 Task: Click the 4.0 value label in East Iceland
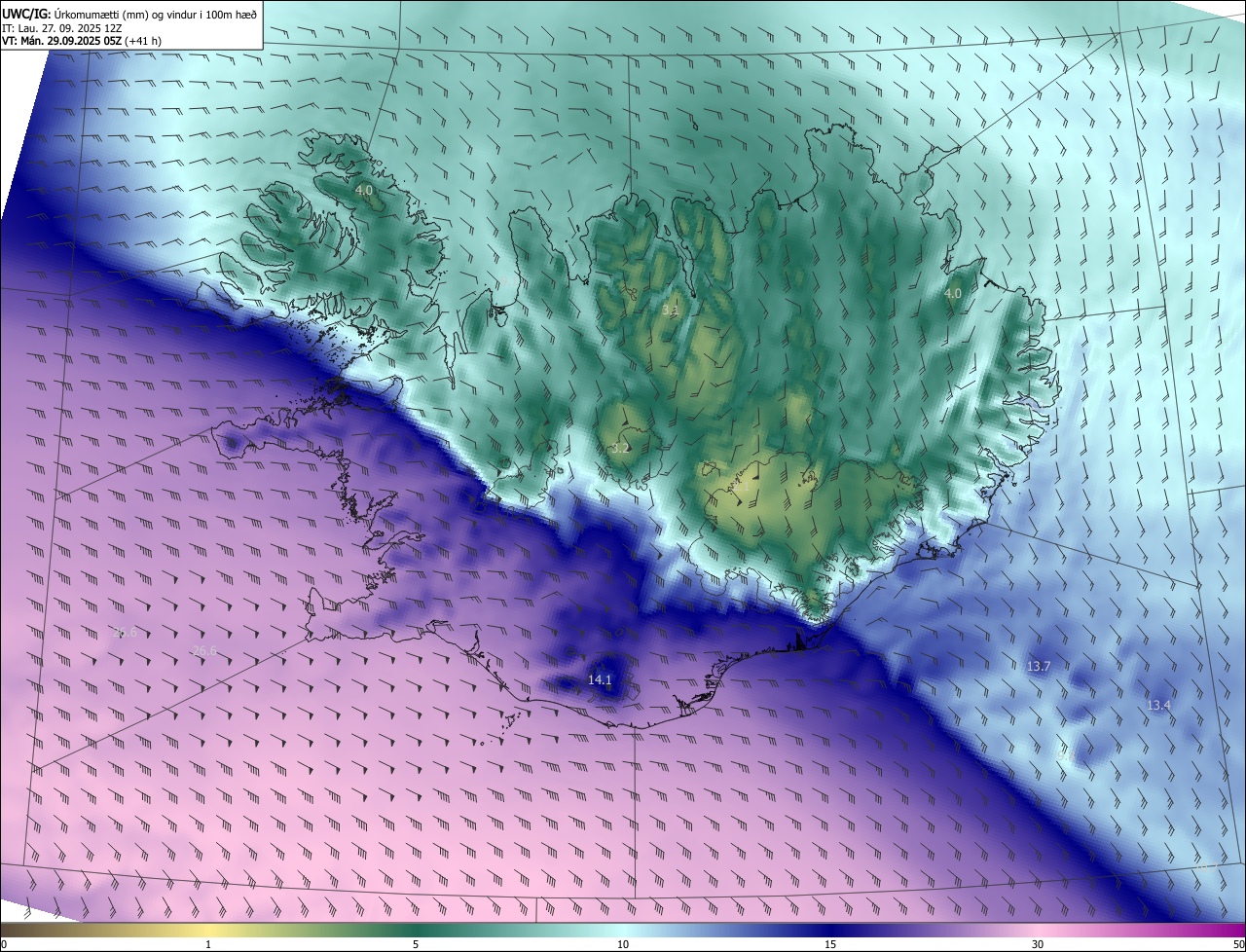pyautogui.click(x=953, y=293)
